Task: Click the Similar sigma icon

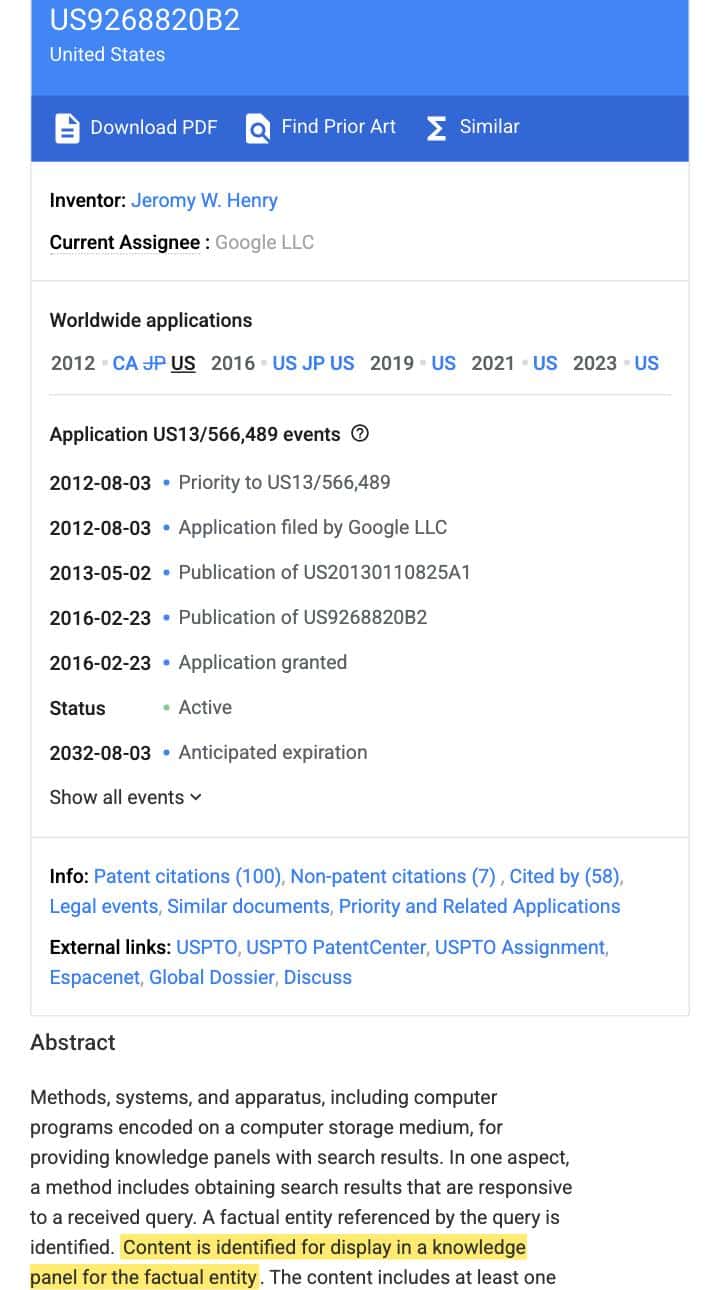Action: point(436,128)
